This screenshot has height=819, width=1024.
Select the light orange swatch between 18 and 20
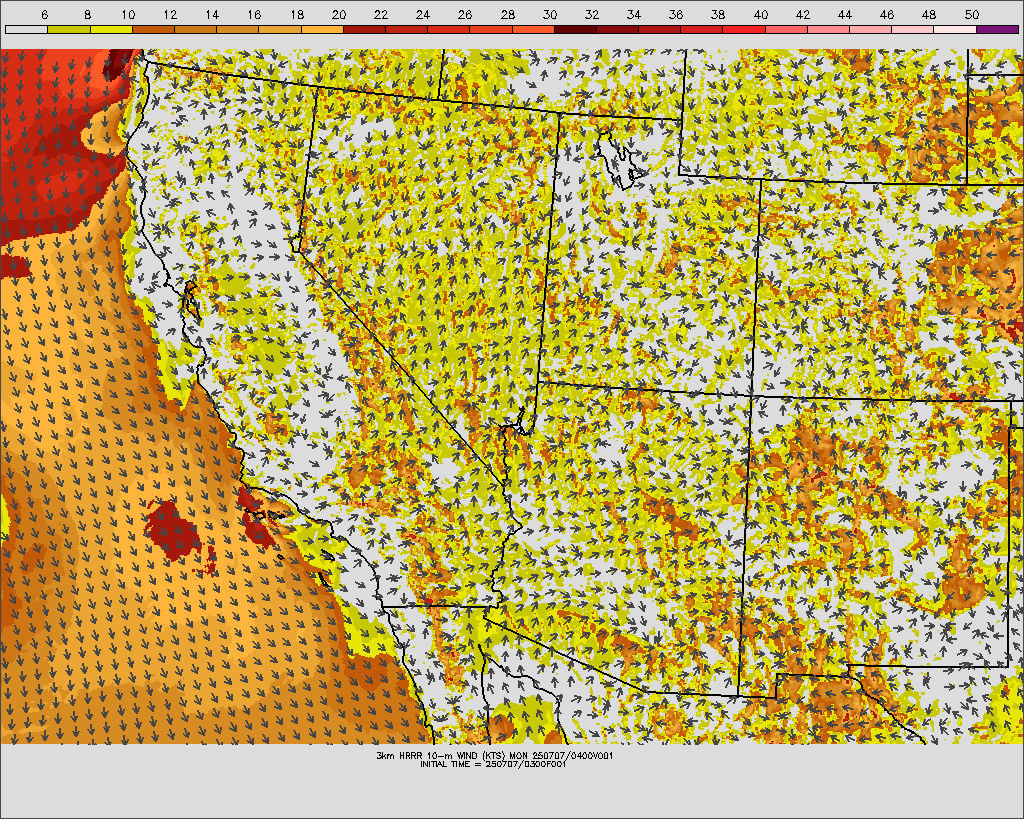pyautogui.click(x=322, y=29)
